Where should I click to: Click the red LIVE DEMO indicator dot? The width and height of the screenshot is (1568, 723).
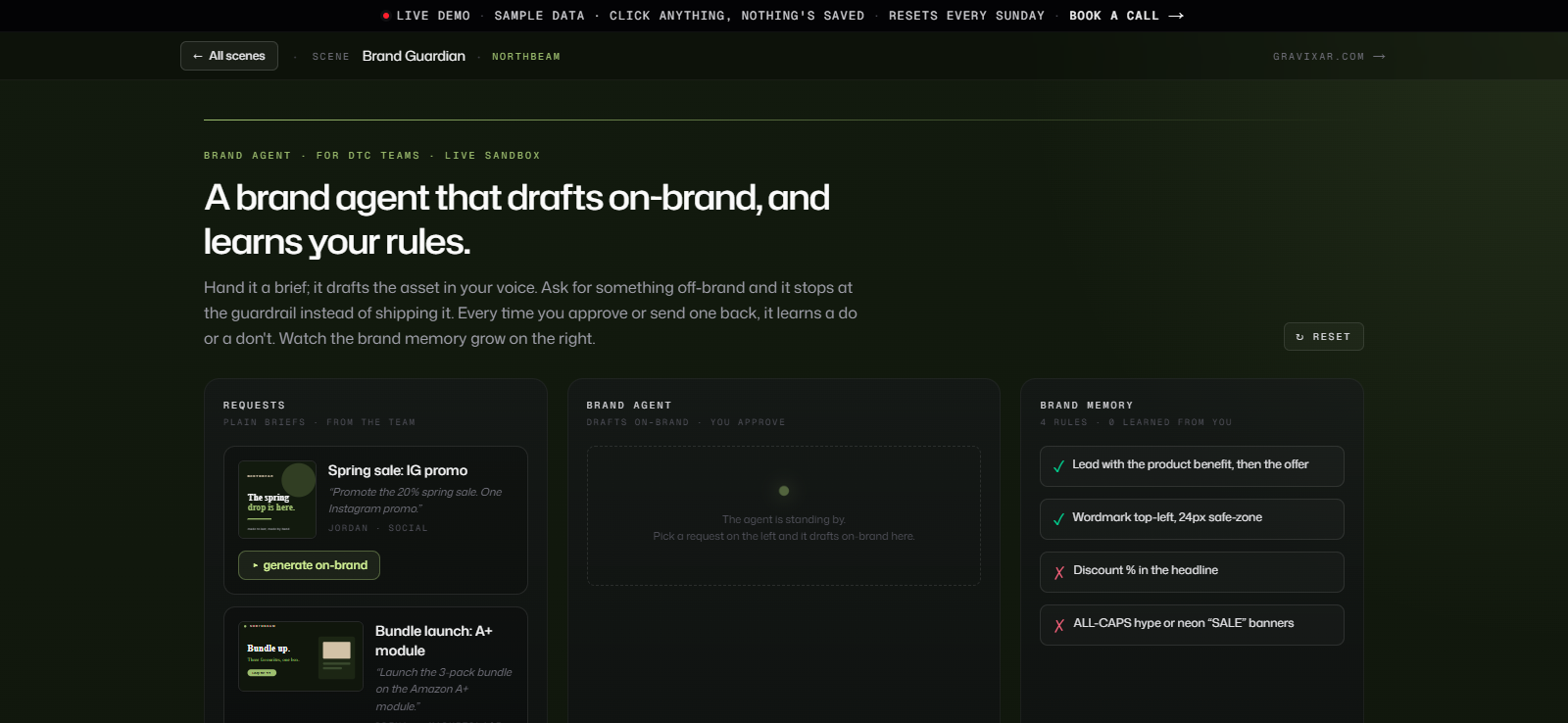tap(386, 16)
